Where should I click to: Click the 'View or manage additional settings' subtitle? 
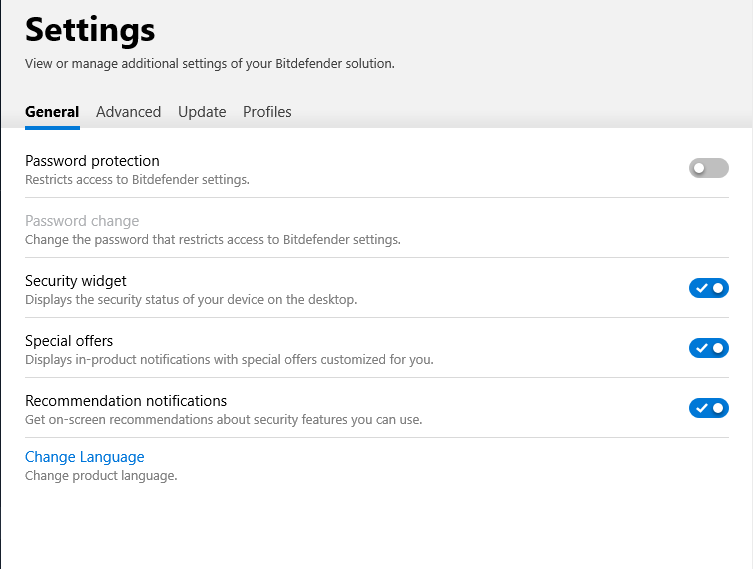(210, 63)
